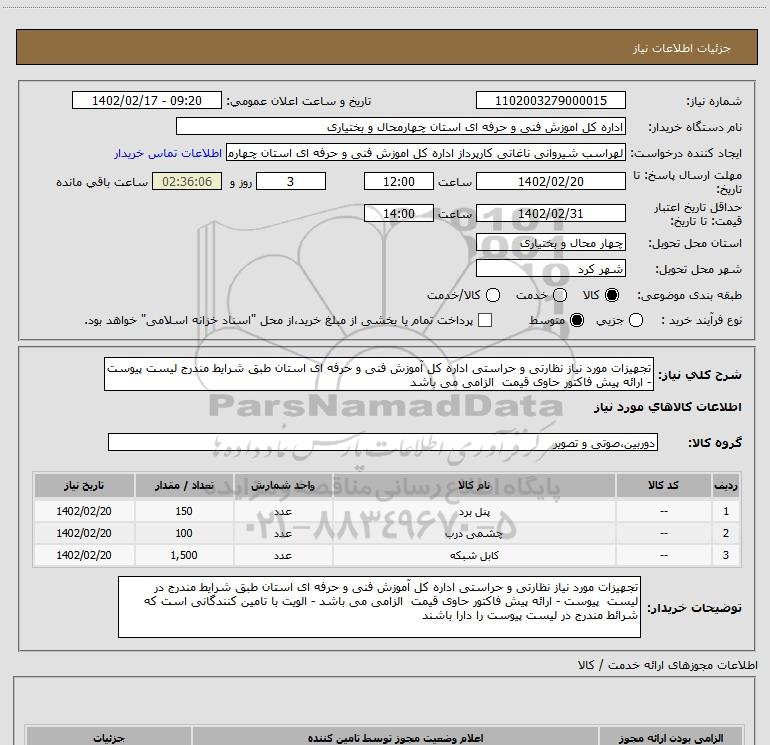Click quantity 100 in the چشمی درب row
This screenshot has height=745, width=770.
(x=184, y=534)
